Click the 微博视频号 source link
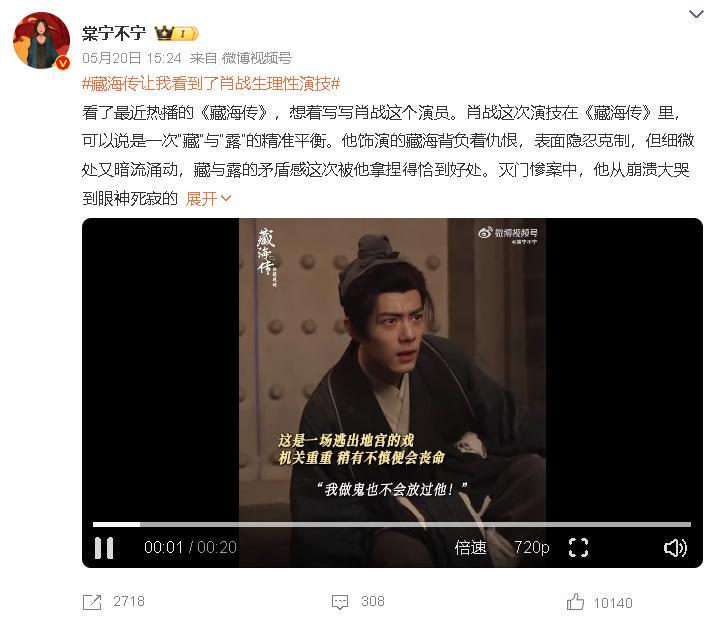The image size is (716, 618). click(257, 58)
